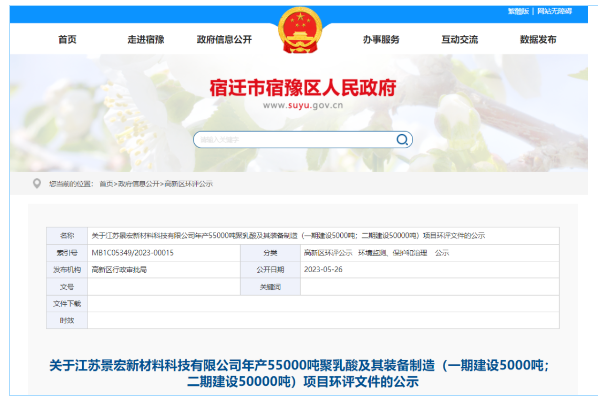Viewport: 598px width, 398px height.
Task: Click the large blue article headline
Action: 300,373
